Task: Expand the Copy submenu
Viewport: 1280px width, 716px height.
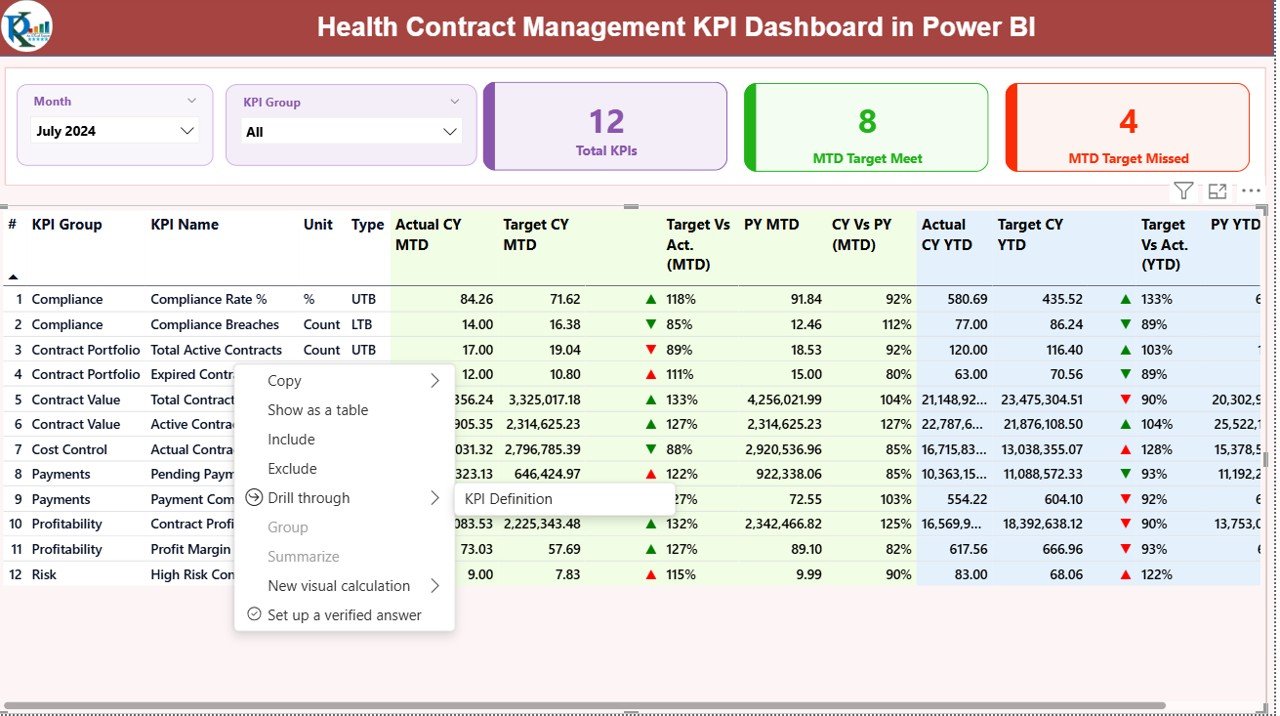Action: [x=435, y=381]
